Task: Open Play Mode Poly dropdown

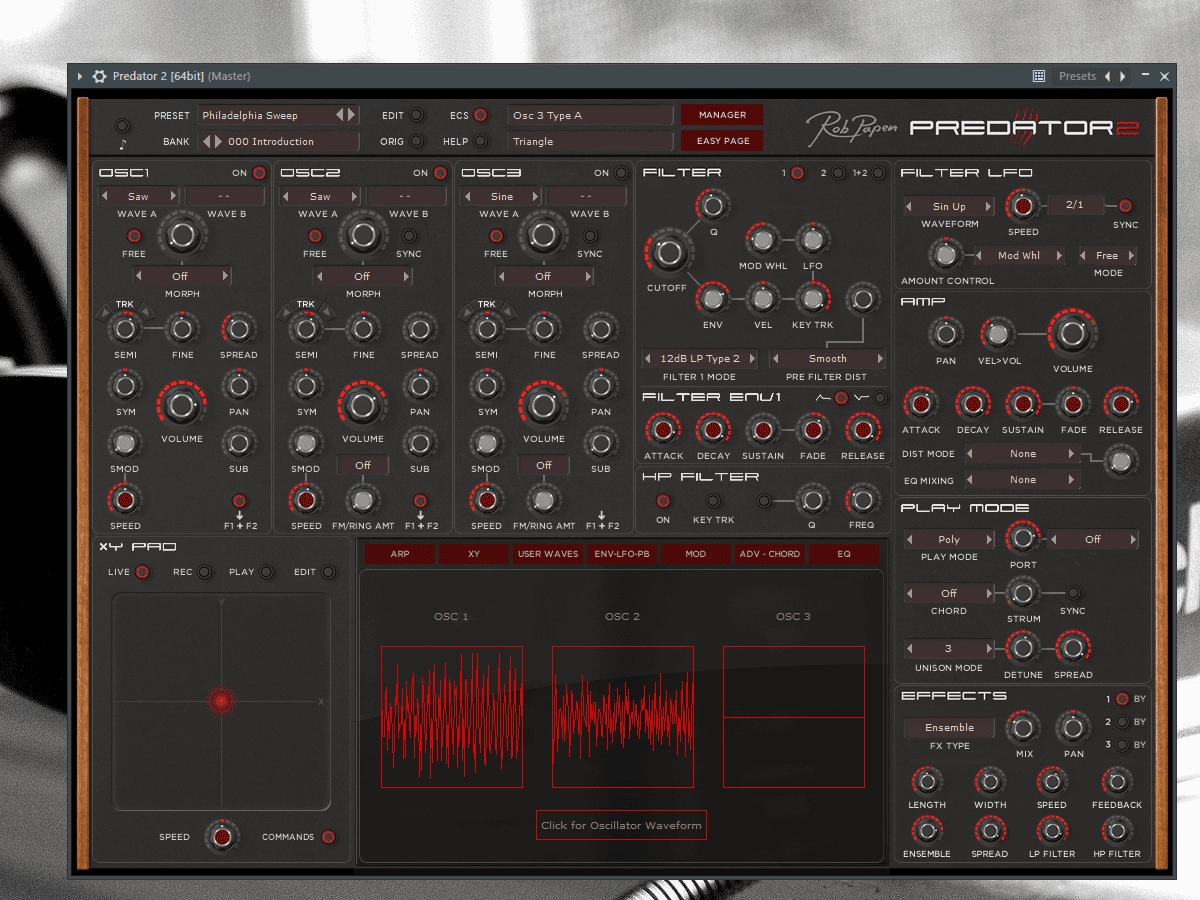Action: tap(949, 539)
